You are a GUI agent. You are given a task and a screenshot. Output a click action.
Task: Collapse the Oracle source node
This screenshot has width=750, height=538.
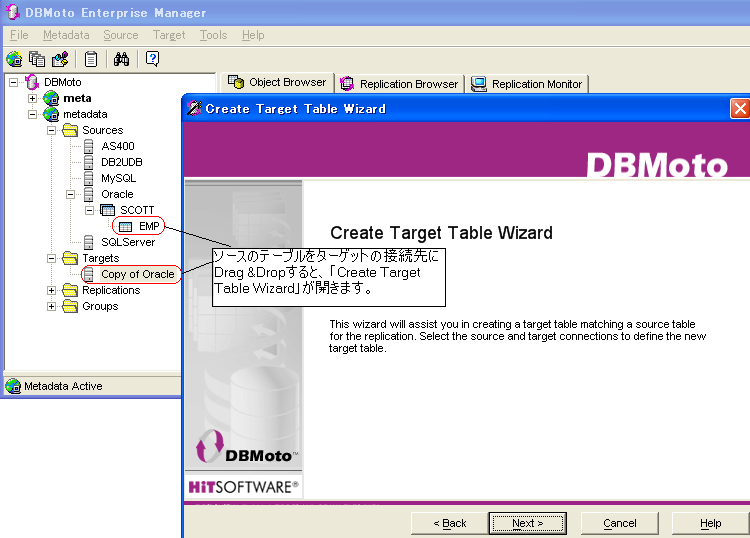pyautogui.click(x=70, y=195)
